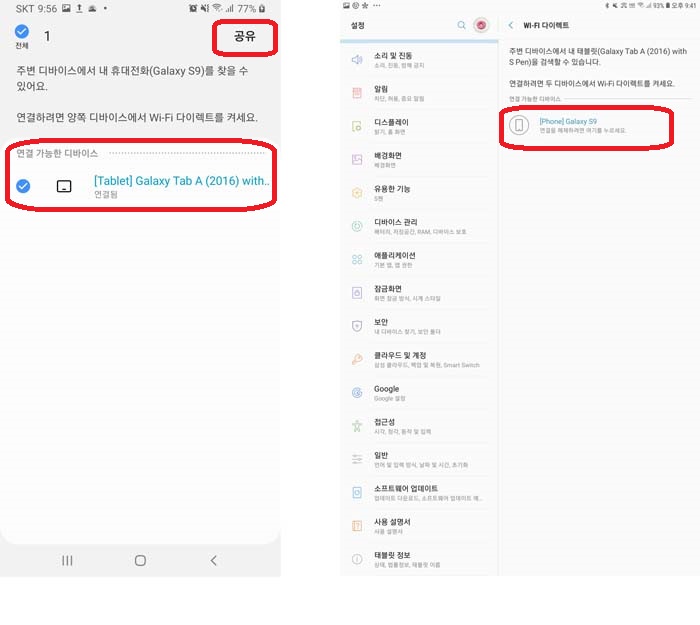The image size is (700, 625).
Task: Open 사용 설명서 entry
Action: click(x=419, y=526)
